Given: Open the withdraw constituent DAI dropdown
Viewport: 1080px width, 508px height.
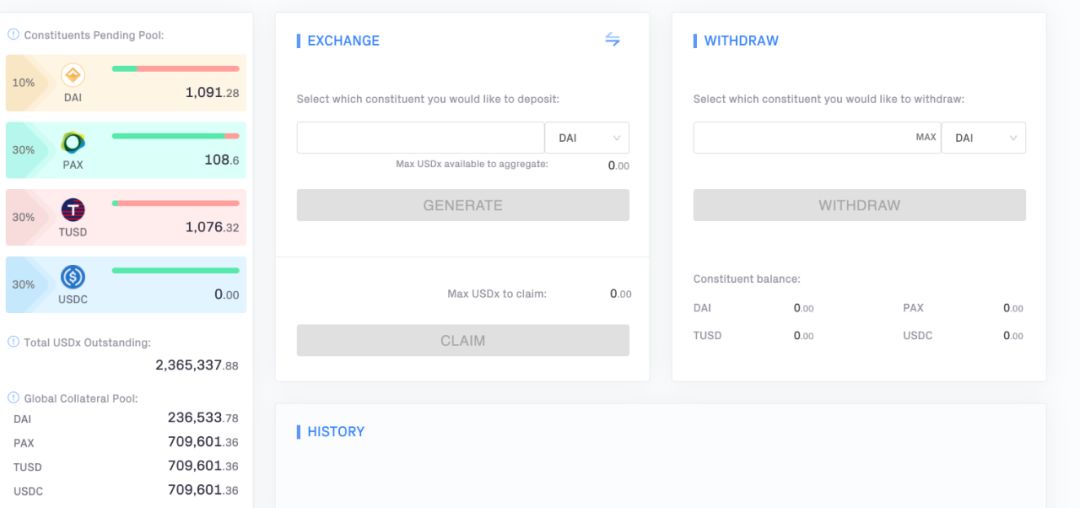Looking at the screenshot, I should tap(984, 138).
